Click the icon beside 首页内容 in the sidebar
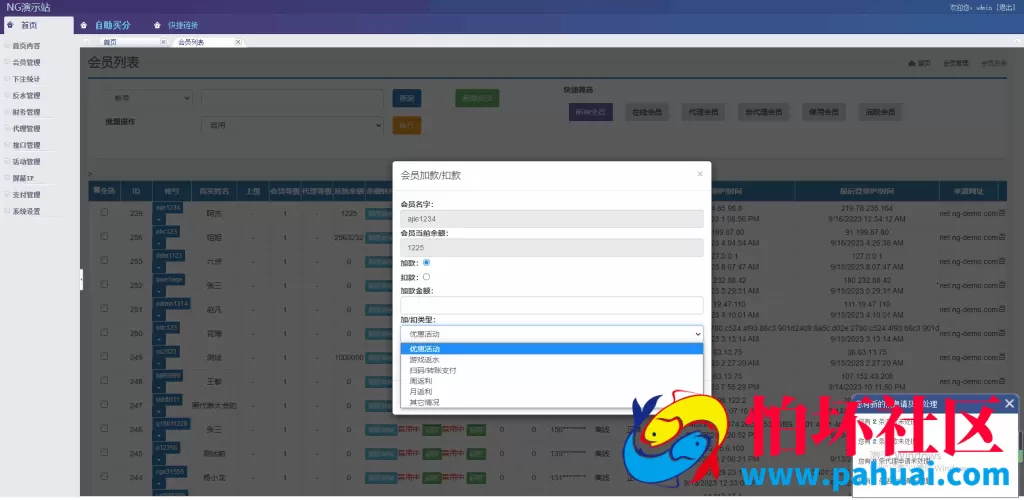Screen dimensions: 1024x500 coord(7,46)
